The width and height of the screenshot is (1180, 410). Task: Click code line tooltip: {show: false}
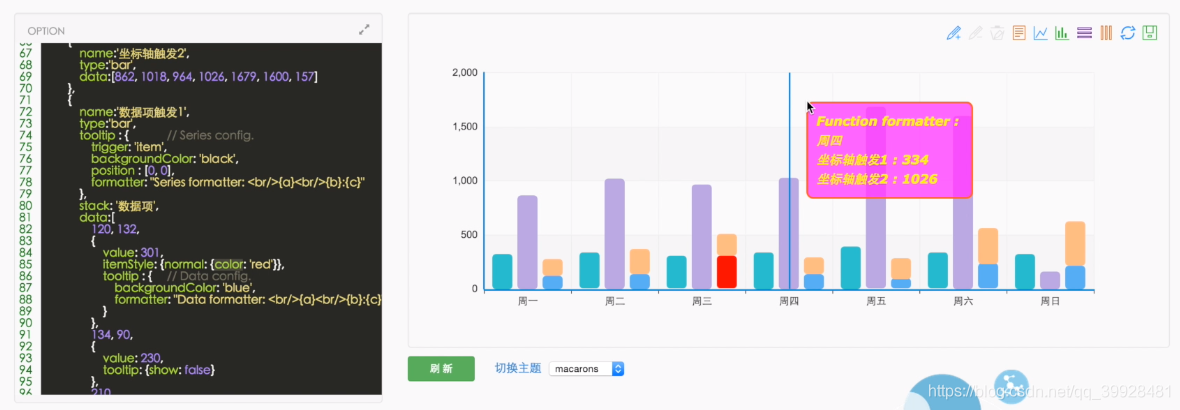click(160, 369)
